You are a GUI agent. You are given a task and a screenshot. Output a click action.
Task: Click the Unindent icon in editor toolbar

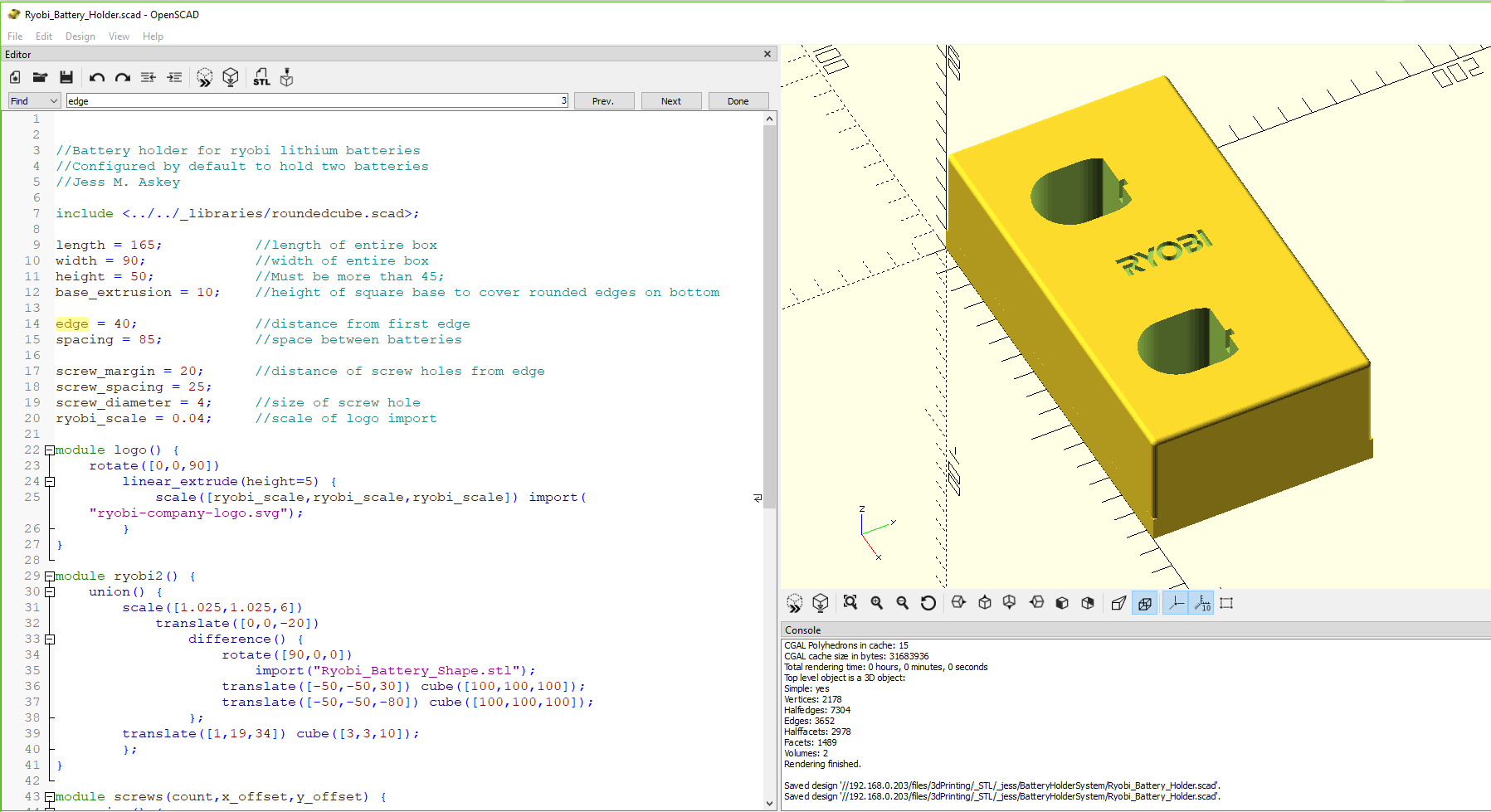tap(149, 78)
